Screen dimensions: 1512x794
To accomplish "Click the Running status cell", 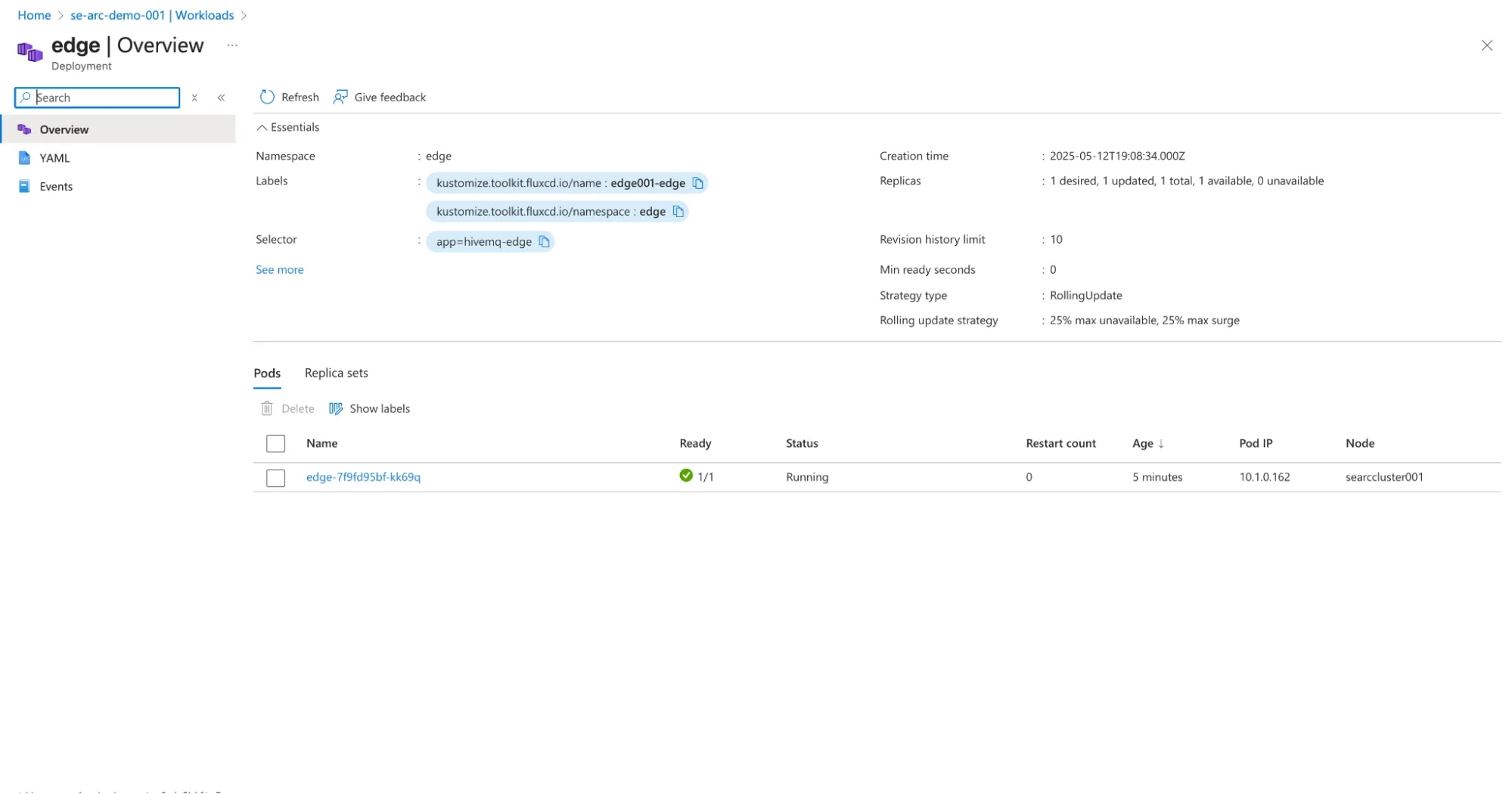I will 807,477.
